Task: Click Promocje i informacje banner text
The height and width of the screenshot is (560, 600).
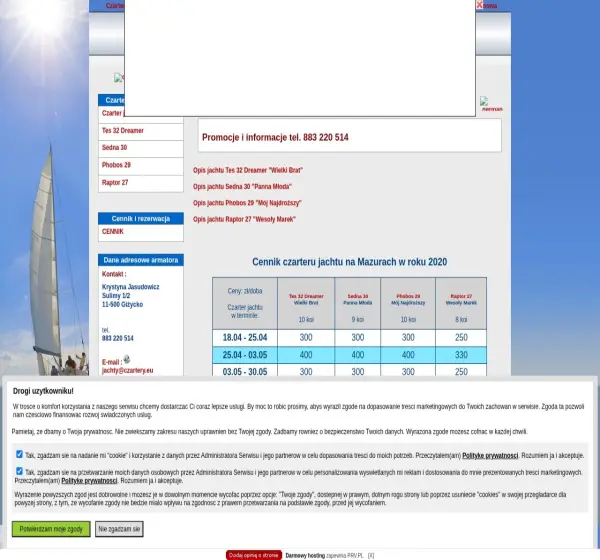Action: (x=275, y=137)
